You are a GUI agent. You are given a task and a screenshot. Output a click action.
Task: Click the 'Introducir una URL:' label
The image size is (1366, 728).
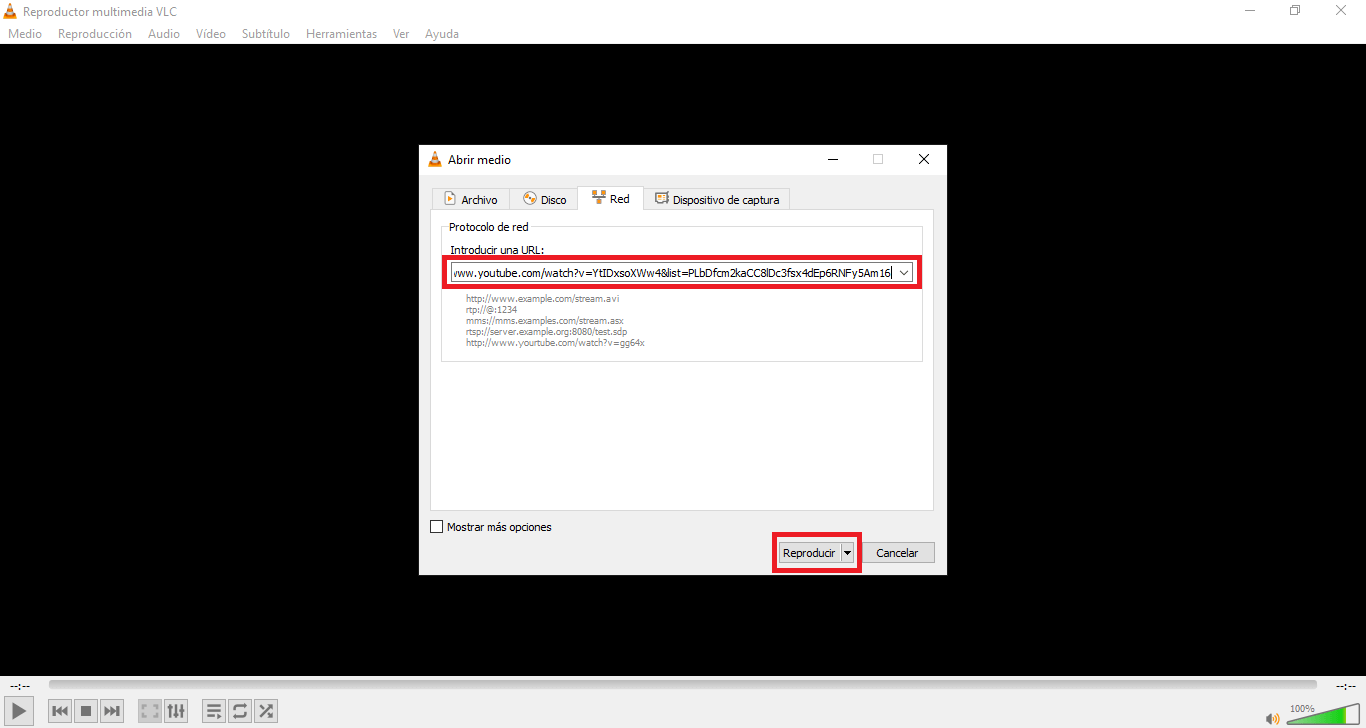click(497, 249)
